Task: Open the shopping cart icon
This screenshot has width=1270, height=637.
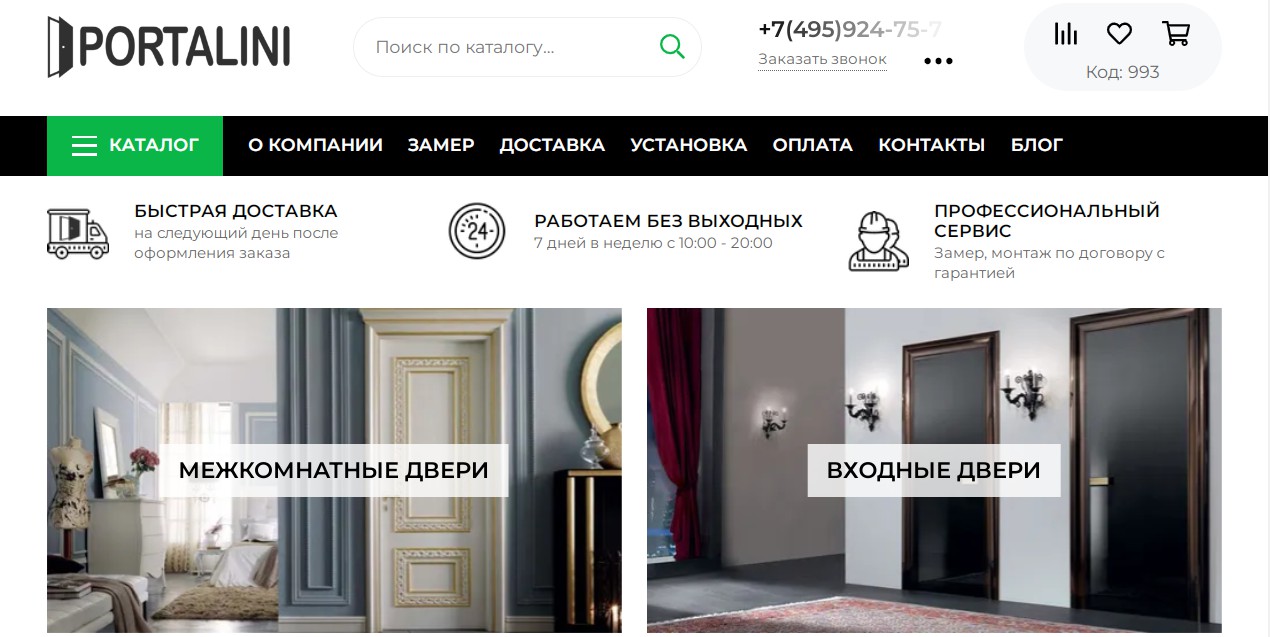Action: (1176, 34)
